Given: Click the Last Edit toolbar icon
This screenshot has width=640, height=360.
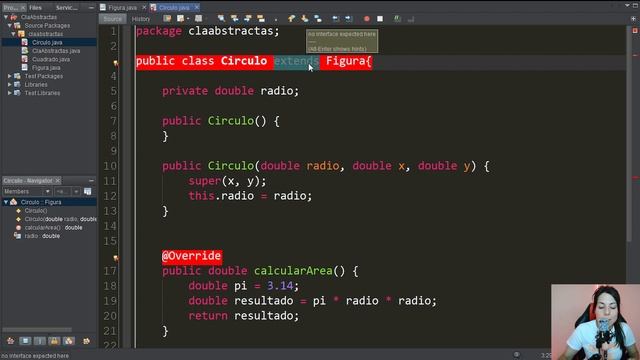Looking at the screenshot, I should (167, 19).
